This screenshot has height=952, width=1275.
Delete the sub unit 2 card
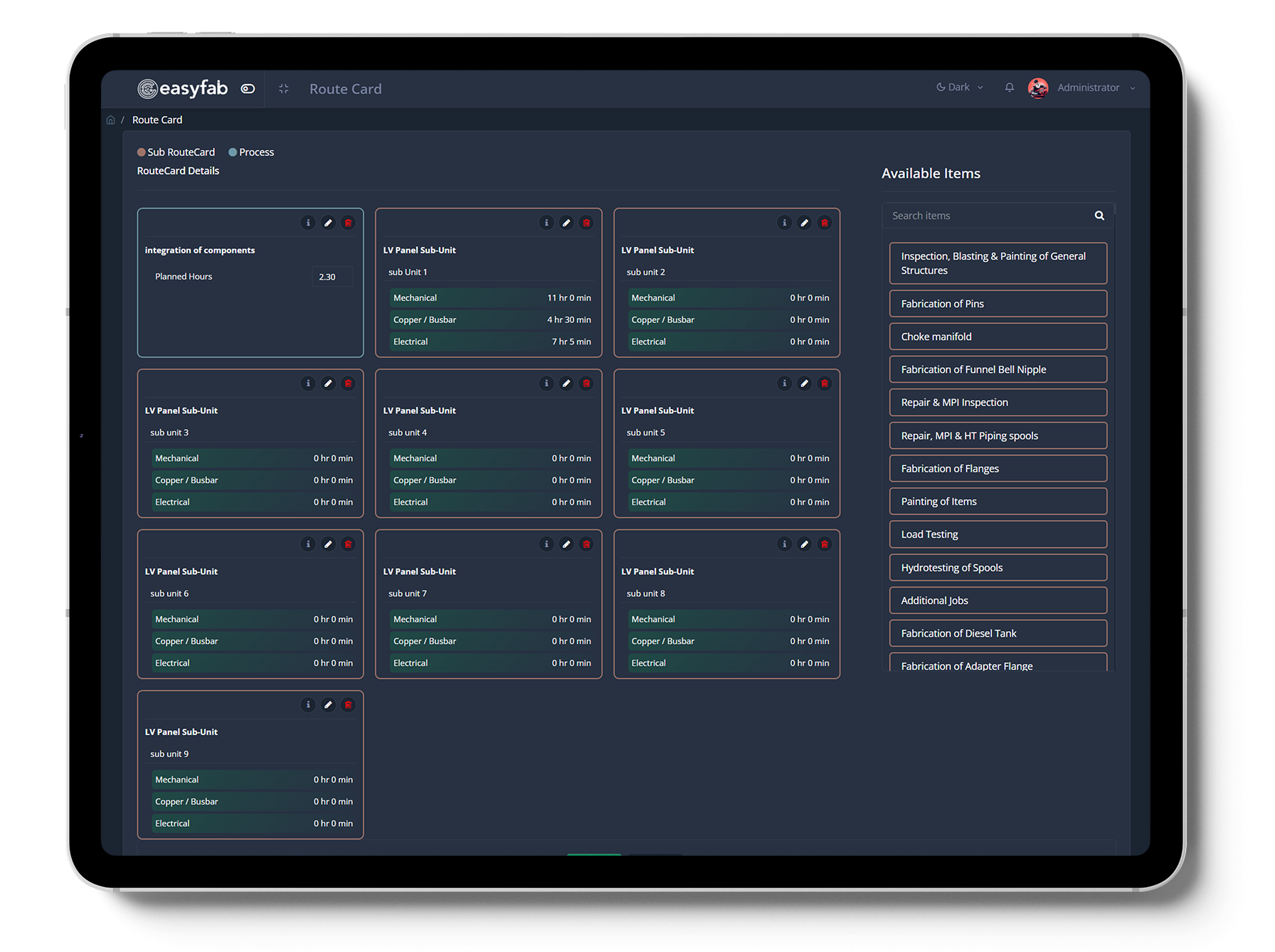[x=825, y=223]
